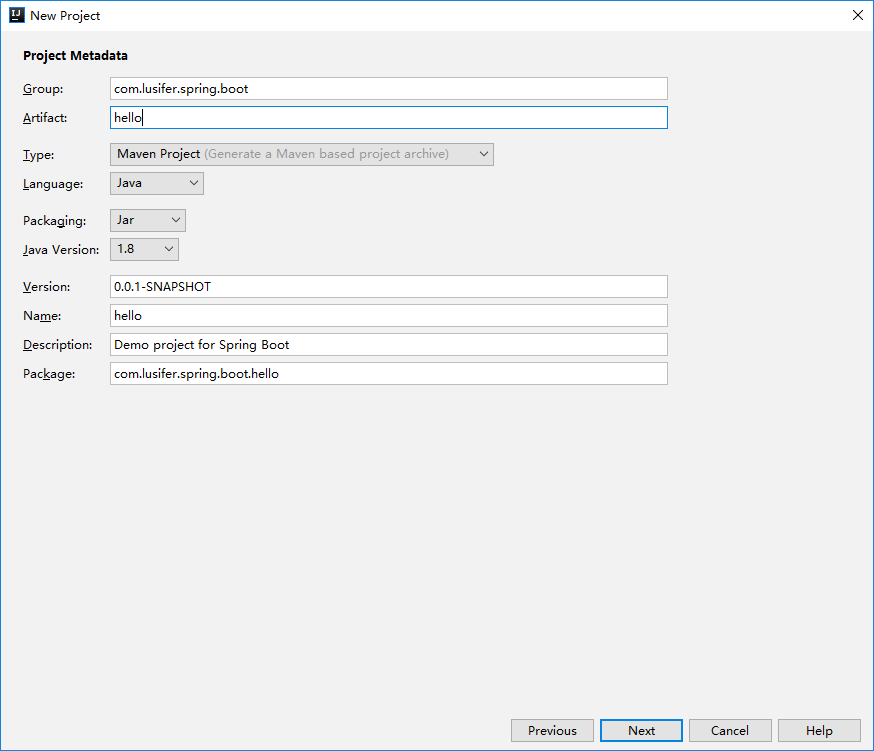
Task: Focus the Artifact input containing hello
Action: [388, 118]
